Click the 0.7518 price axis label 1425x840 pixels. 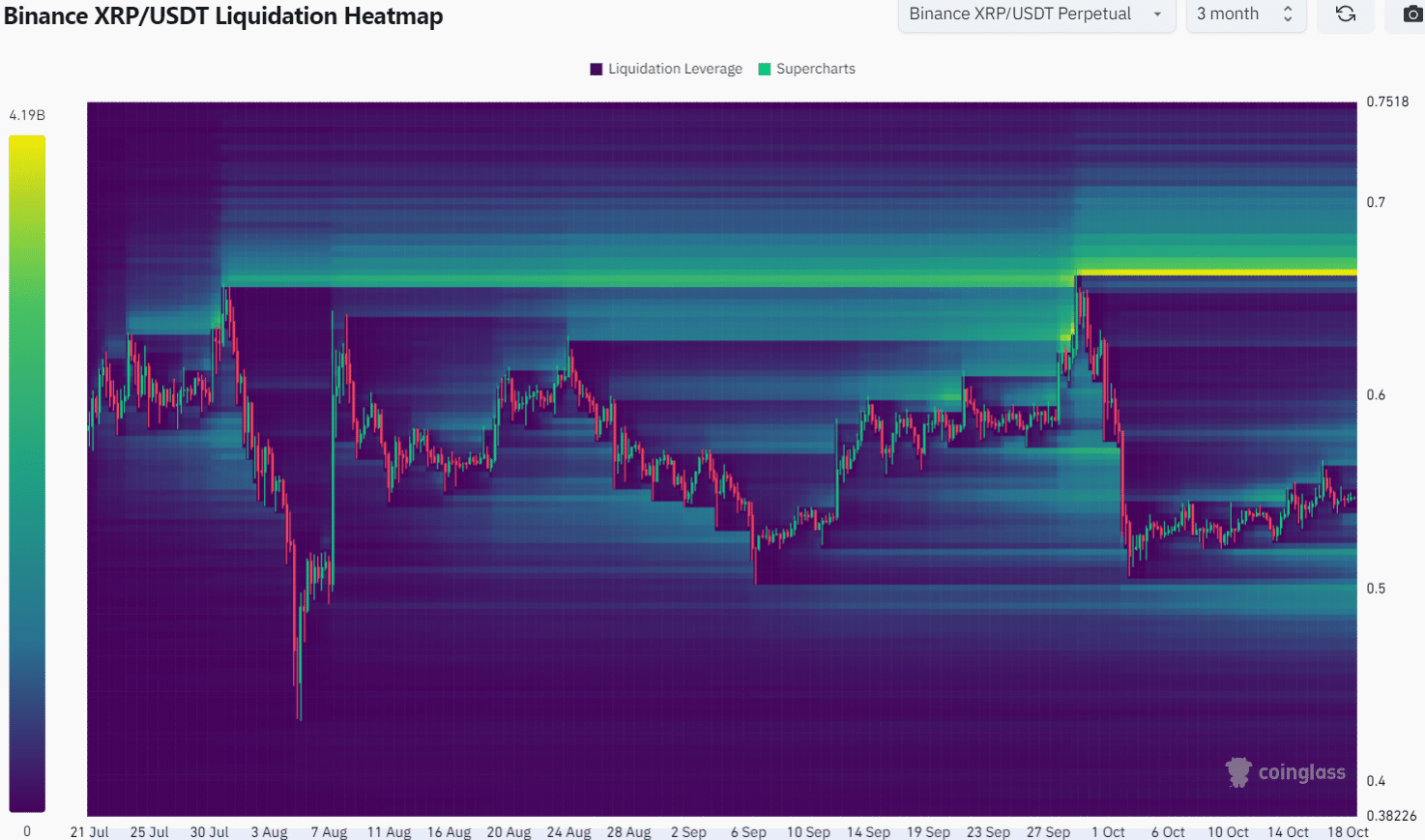(1387, 101)
